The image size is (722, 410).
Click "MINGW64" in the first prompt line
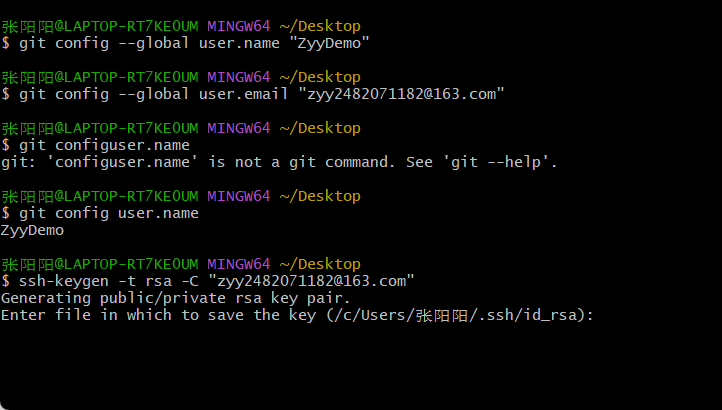coord(237,26)
